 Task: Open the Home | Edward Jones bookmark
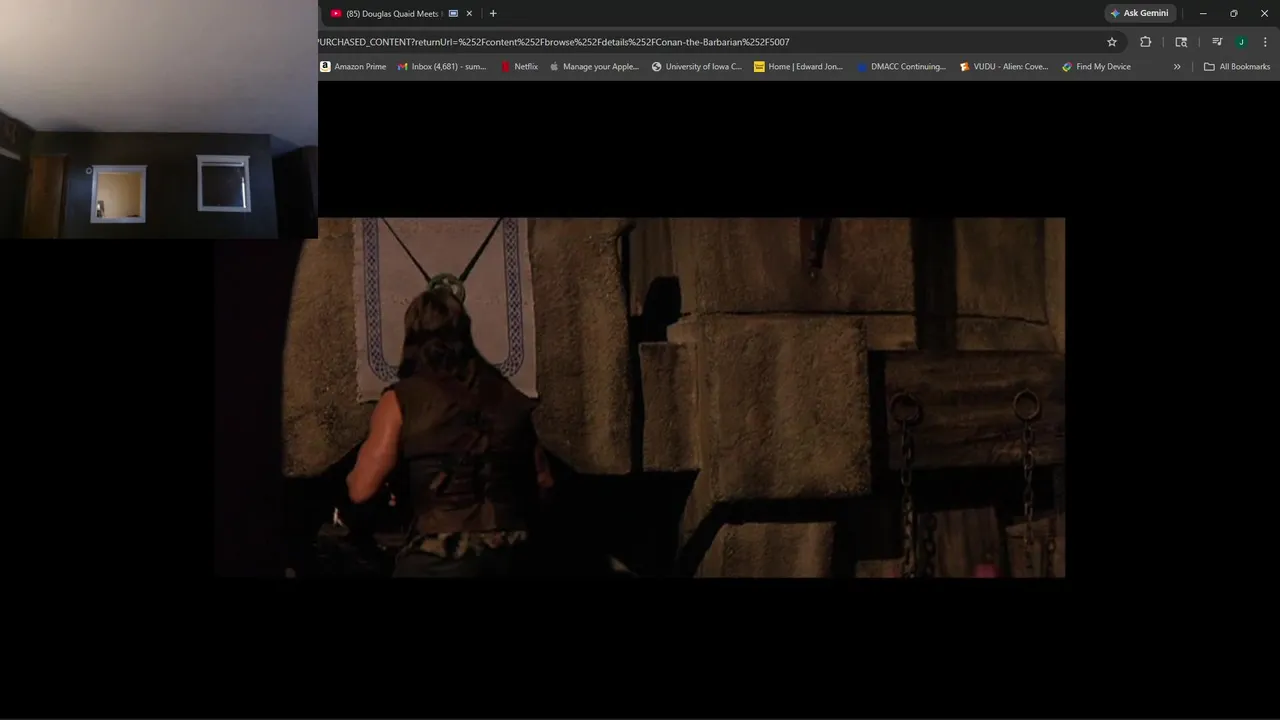click(x=799, y=67)
